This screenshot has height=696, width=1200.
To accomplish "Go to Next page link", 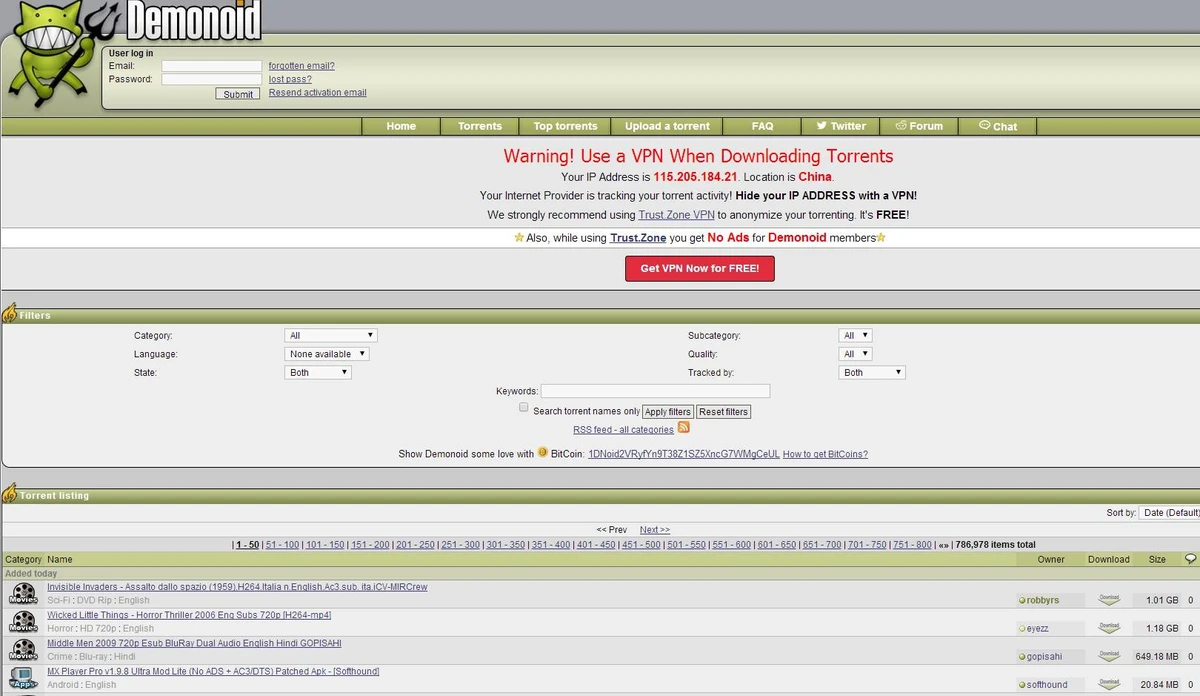I will (655, 530).
